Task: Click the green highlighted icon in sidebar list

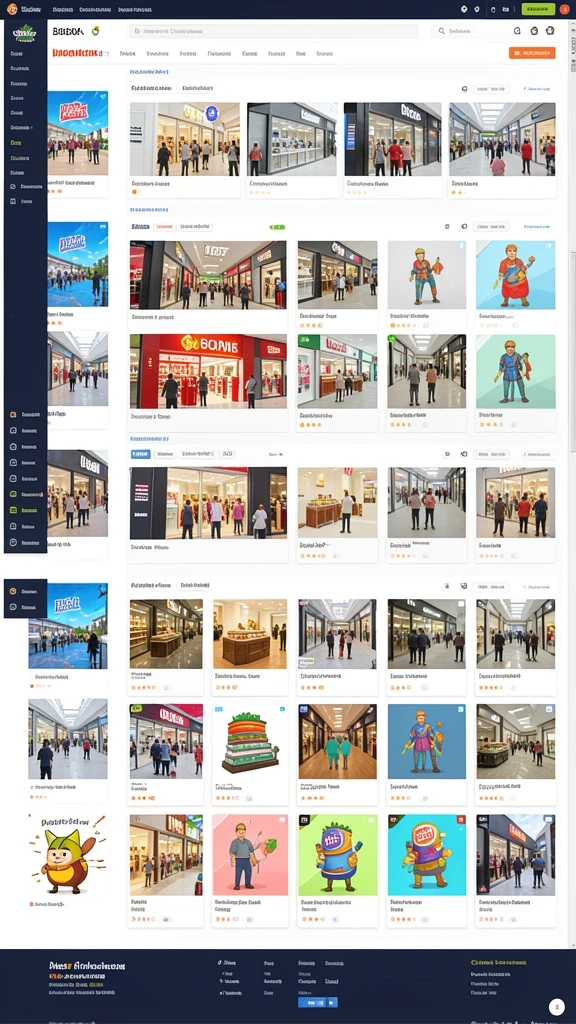Action: pyautogui.click(x=13, y=510)
